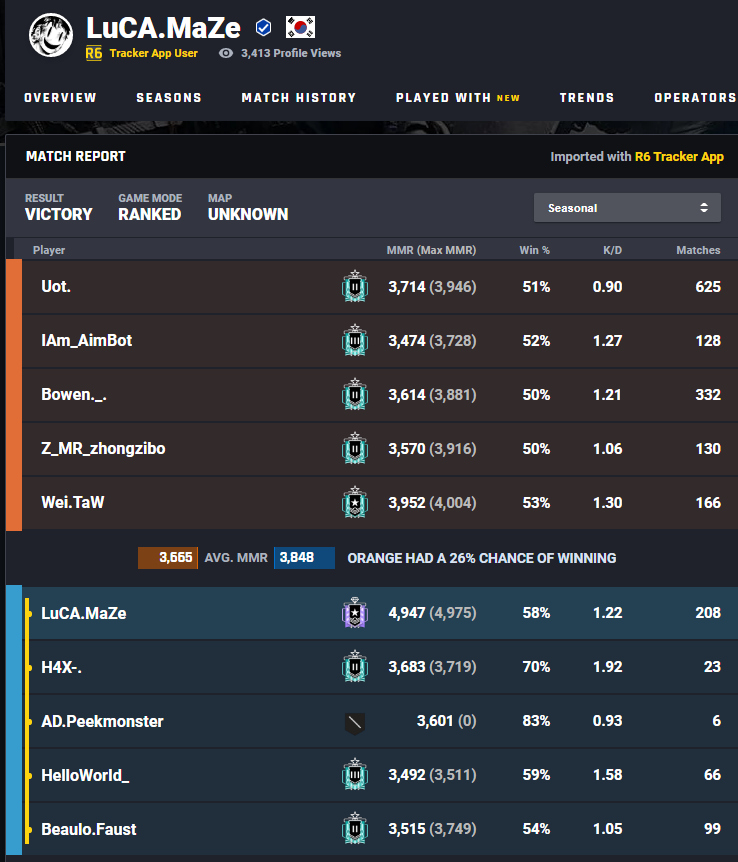738x862 pixels.
Task: Open the Operators tab
Action: click(x=695, y=98)
